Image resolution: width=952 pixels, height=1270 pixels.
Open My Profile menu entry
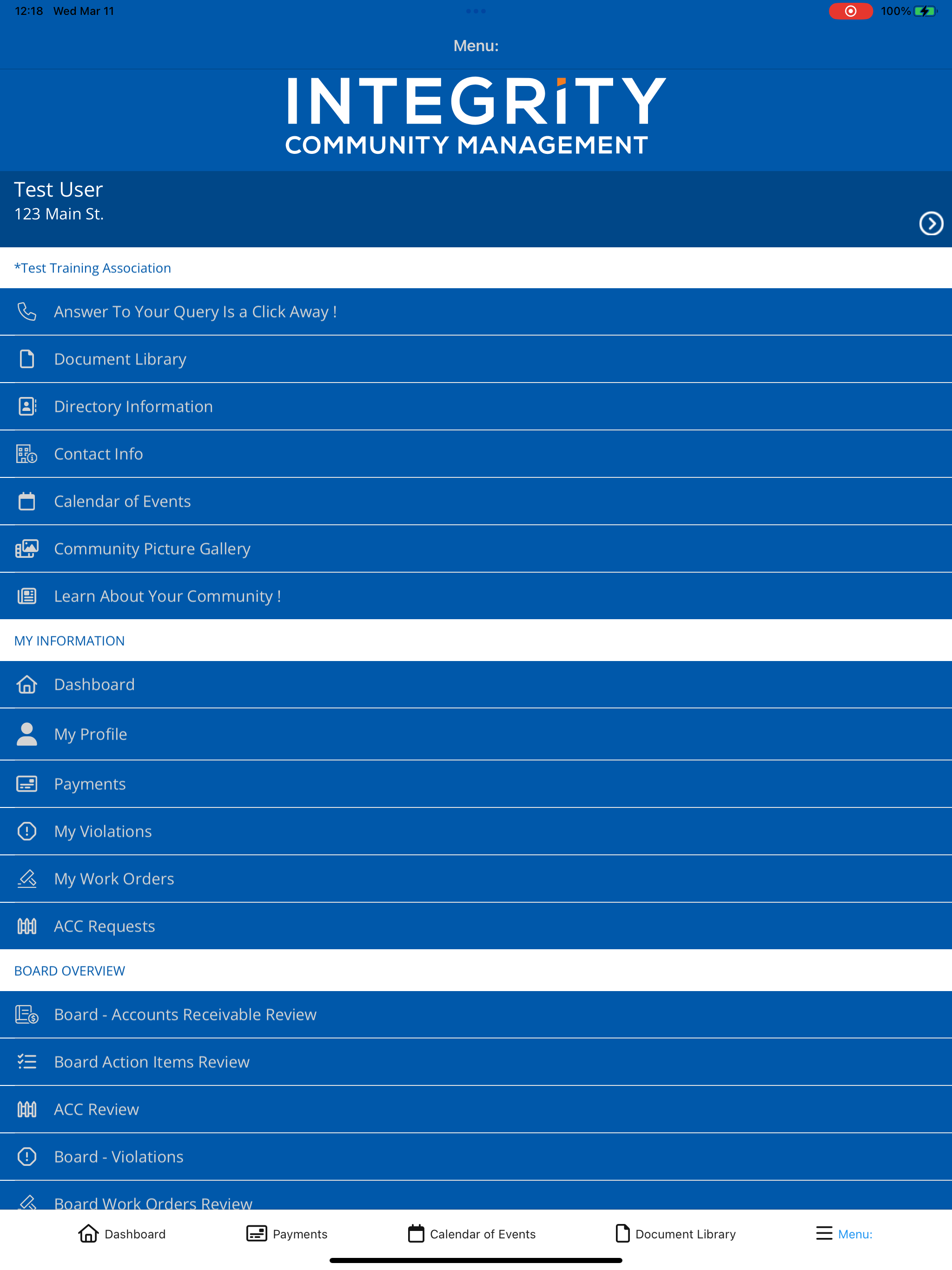(x=476, y=734)
